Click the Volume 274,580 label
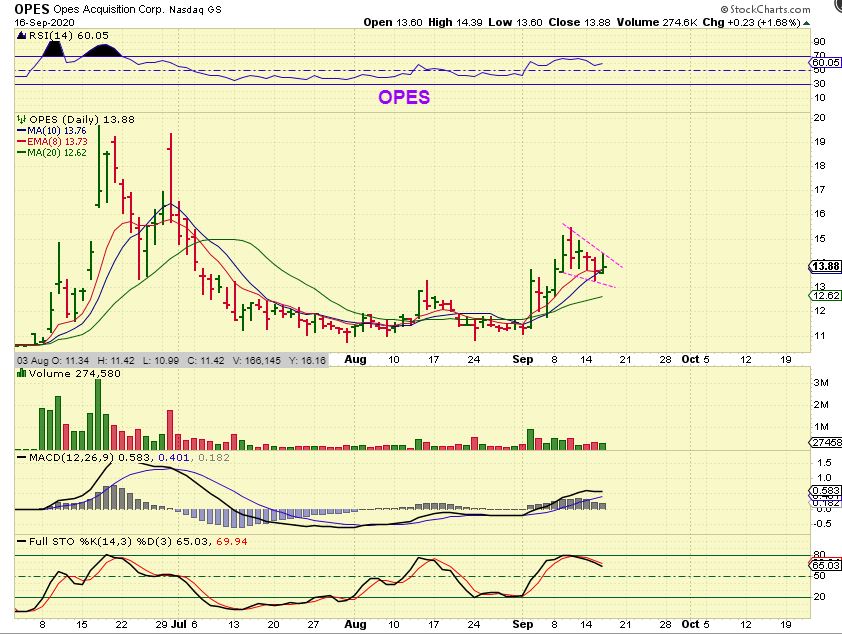The image size is (842, 634). (75, 374)
